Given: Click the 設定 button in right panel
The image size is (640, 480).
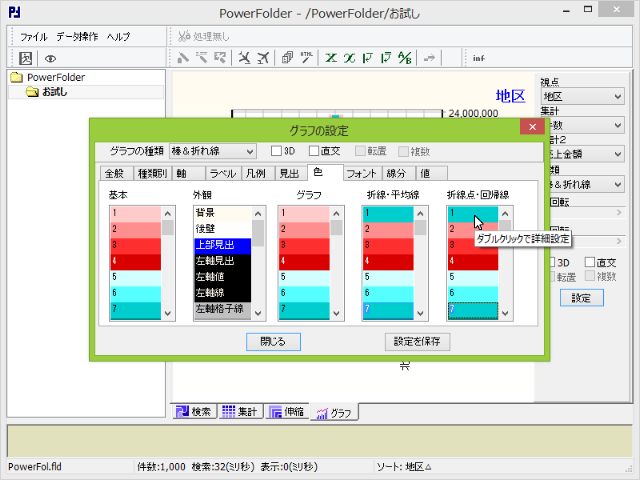Looking at the screenshot, I should coord(582,298).
